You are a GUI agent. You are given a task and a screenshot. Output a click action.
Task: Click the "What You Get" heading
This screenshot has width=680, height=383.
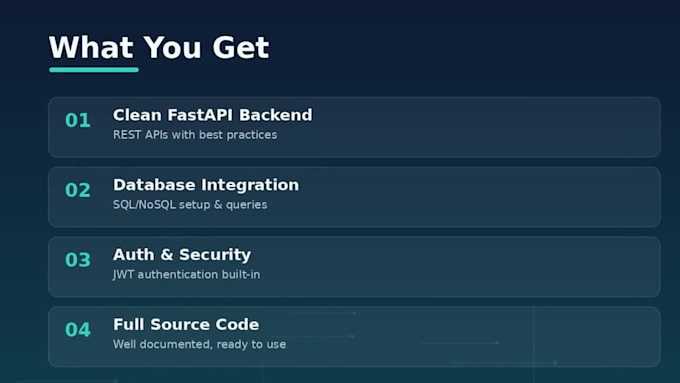pos(159,47)
